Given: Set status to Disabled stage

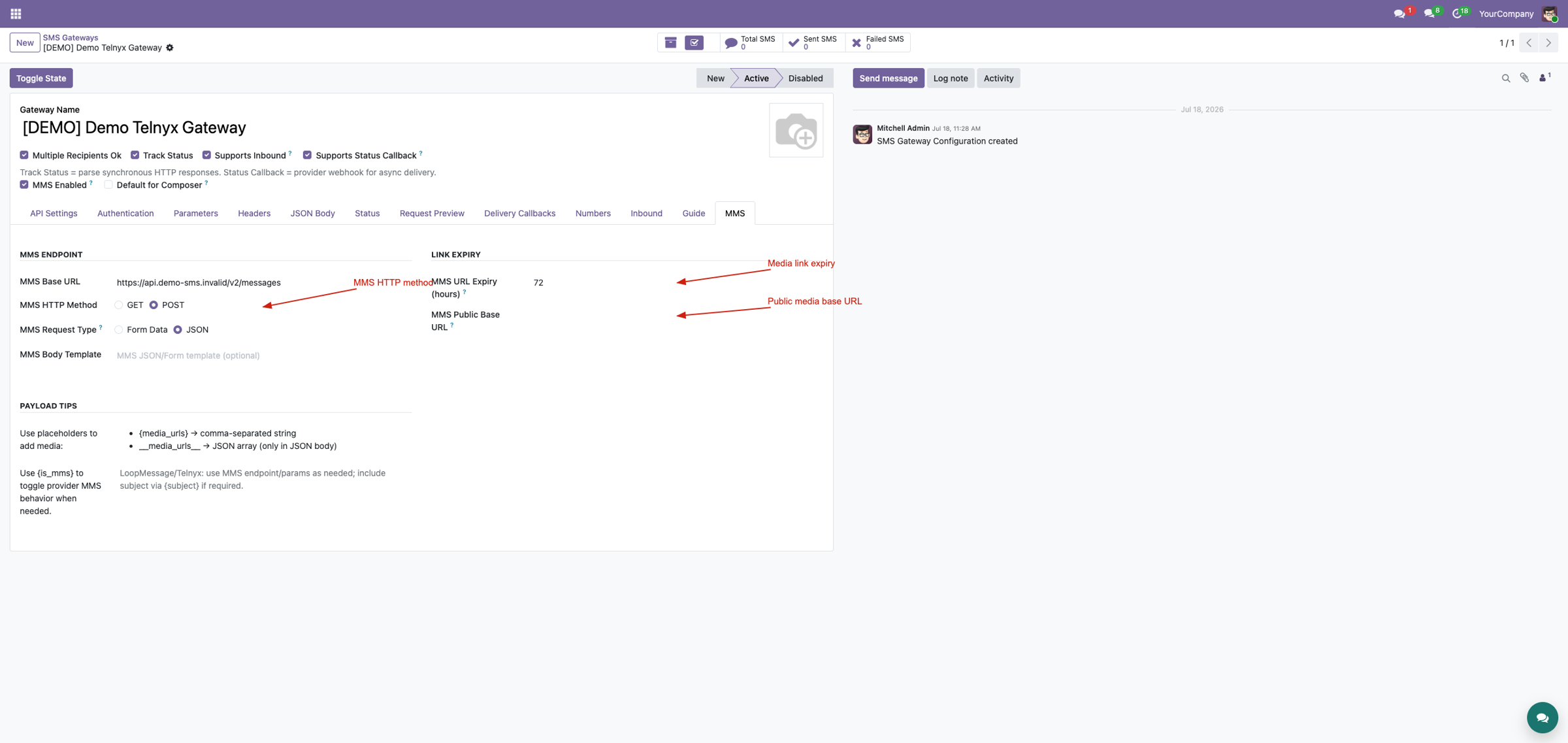Looking at the screenshot, I should pos(805,78).
